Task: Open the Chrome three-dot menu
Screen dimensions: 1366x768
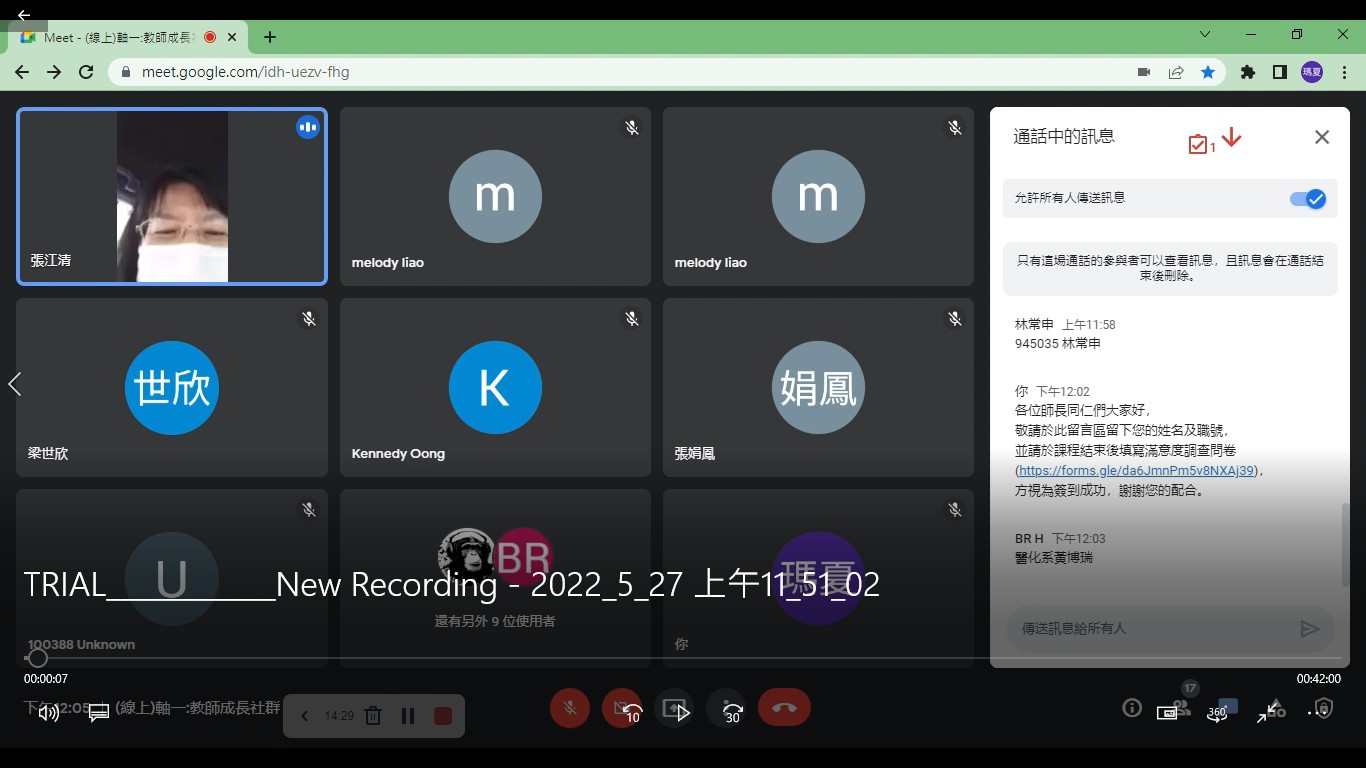Action: (1345, 72)
